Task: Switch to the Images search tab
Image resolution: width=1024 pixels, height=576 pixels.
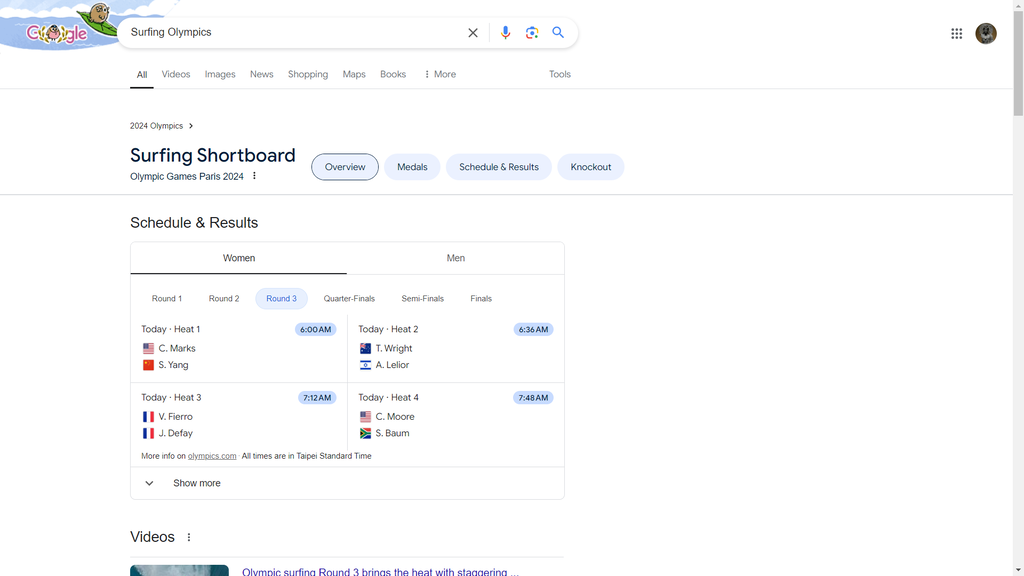Action: [x=220, y=74]
